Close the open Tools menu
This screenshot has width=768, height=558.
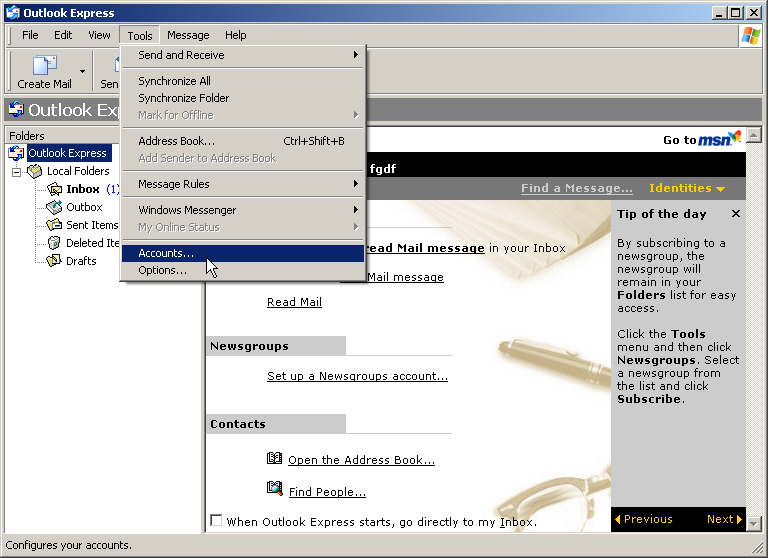pos(140,35)
